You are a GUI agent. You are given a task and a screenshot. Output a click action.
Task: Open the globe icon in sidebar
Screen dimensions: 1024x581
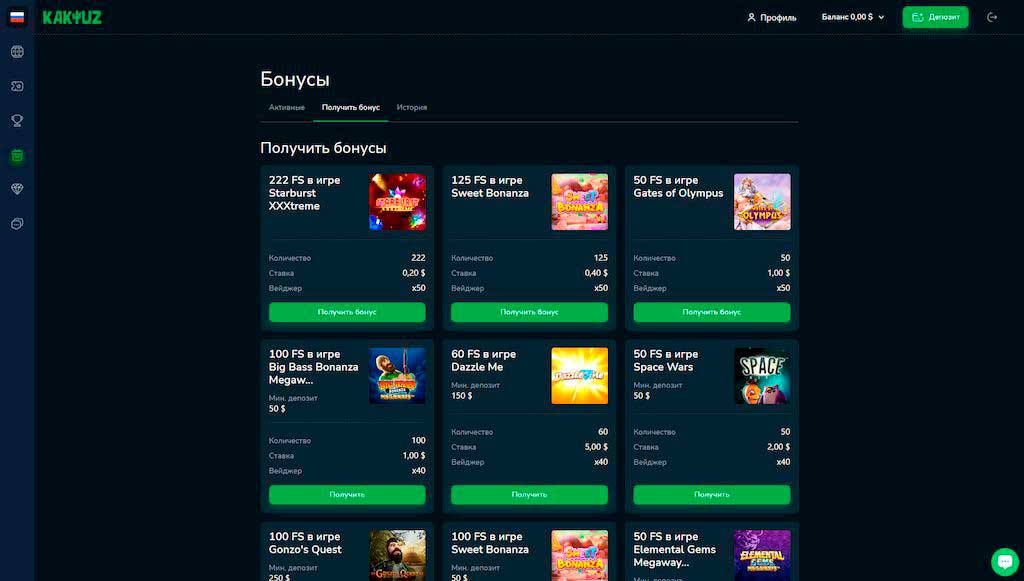(x=17, y=52)
